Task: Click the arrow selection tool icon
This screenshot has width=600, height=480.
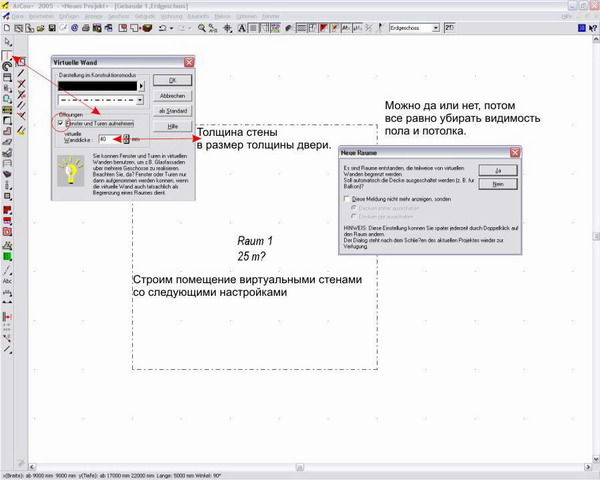Action: click(x=7, y=42)
